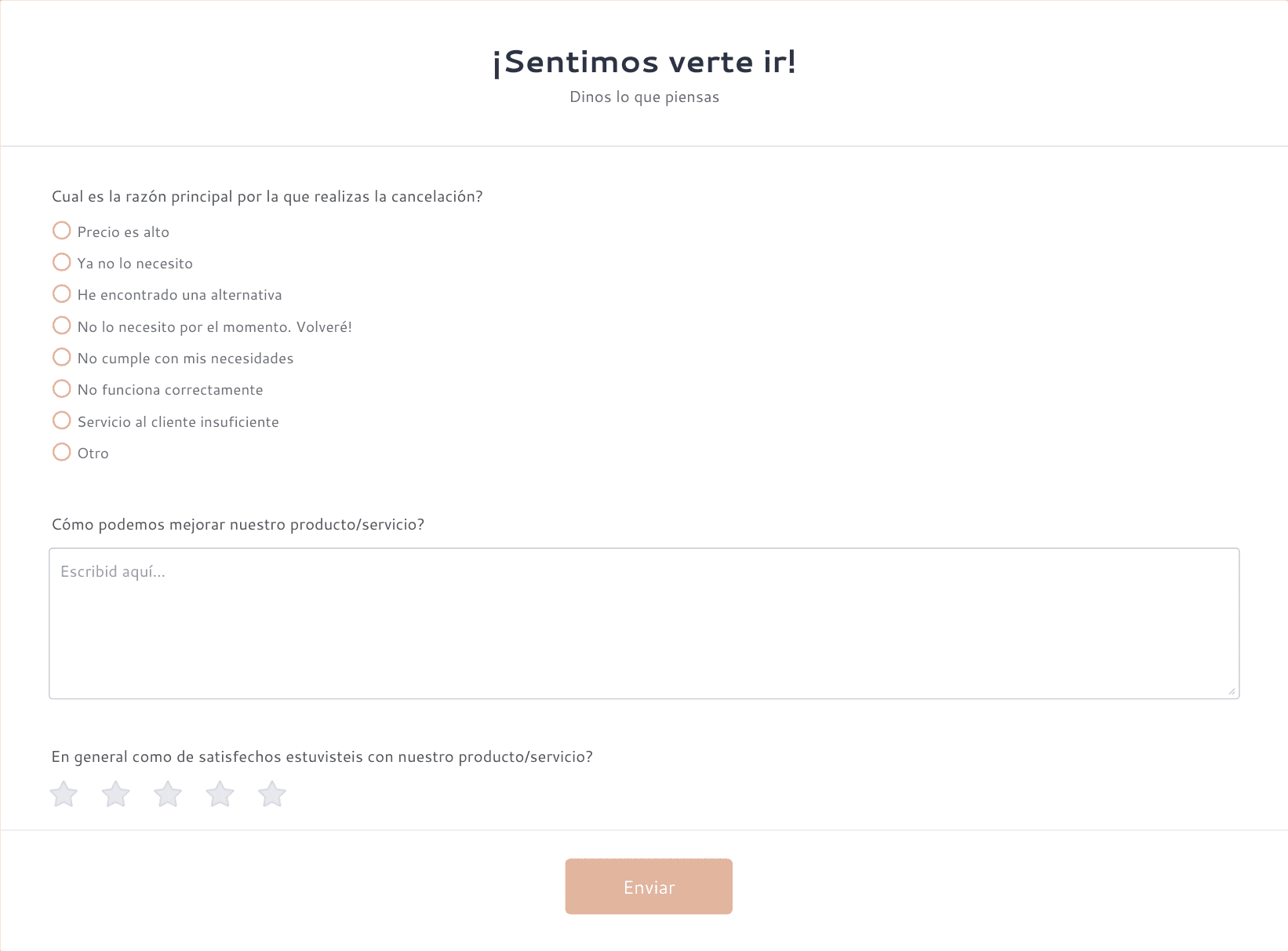
Task: Select 'Servicio al cliente insuficiente' radio
Action: 61,421
